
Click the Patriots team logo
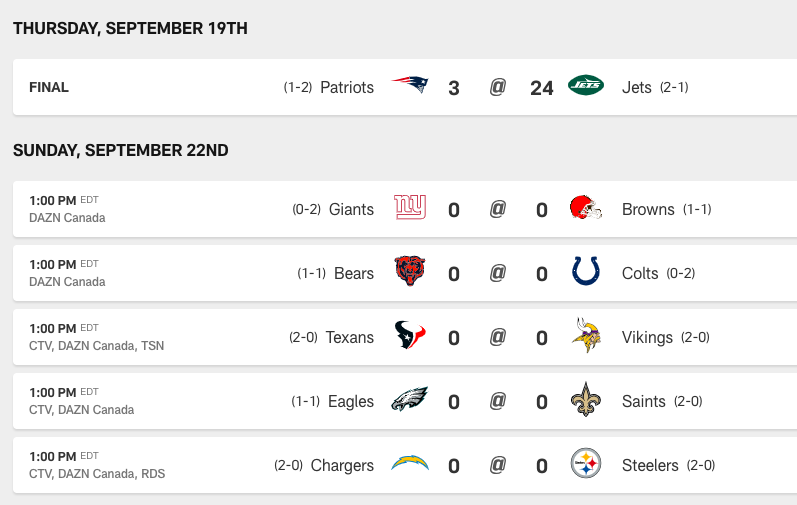(x=410, y=84)
